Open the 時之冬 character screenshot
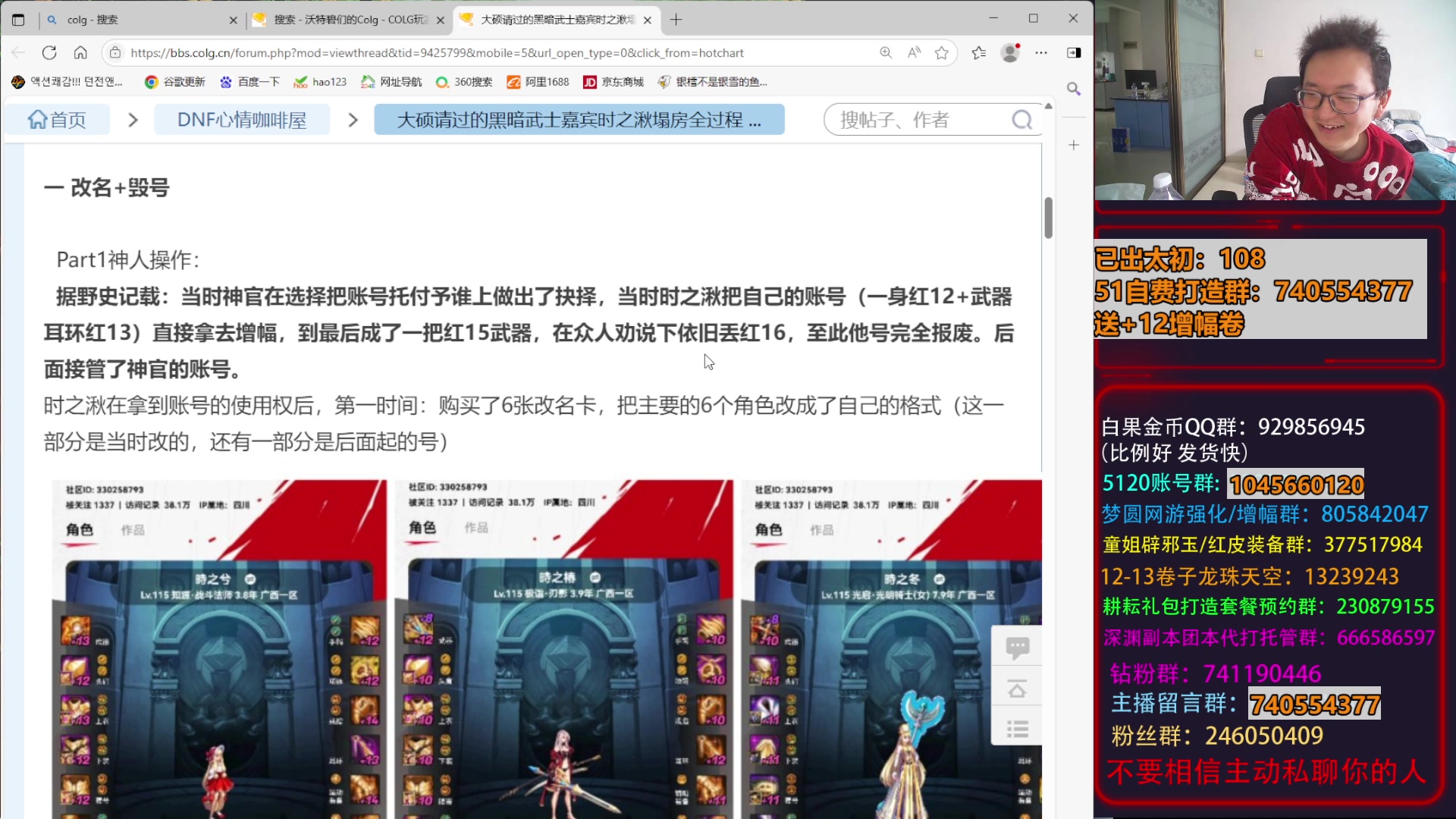 pos(891,649)
